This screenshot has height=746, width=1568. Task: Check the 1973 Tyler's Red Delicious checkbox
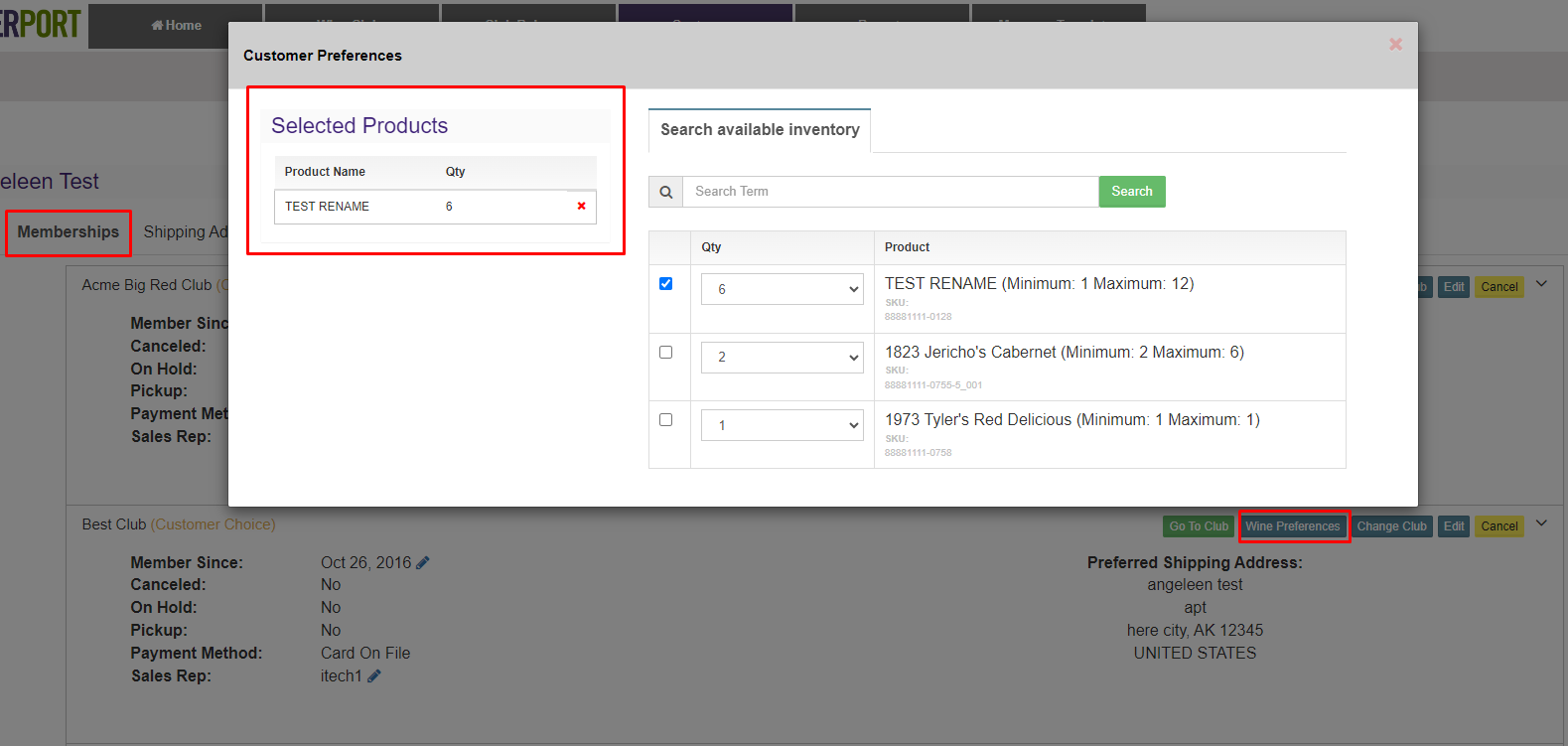coord(665,419)
